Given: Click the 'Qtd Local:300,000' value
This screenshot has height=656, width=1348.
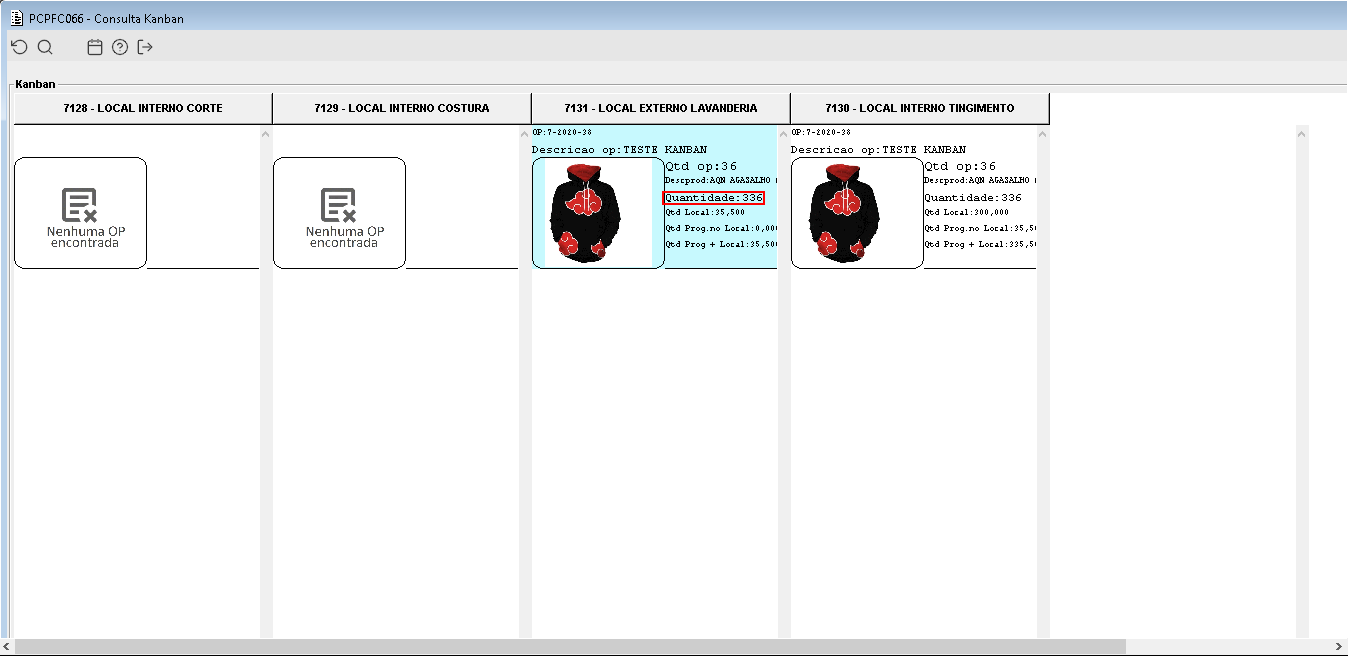Looking at the screenshot, I should (966, 212).
